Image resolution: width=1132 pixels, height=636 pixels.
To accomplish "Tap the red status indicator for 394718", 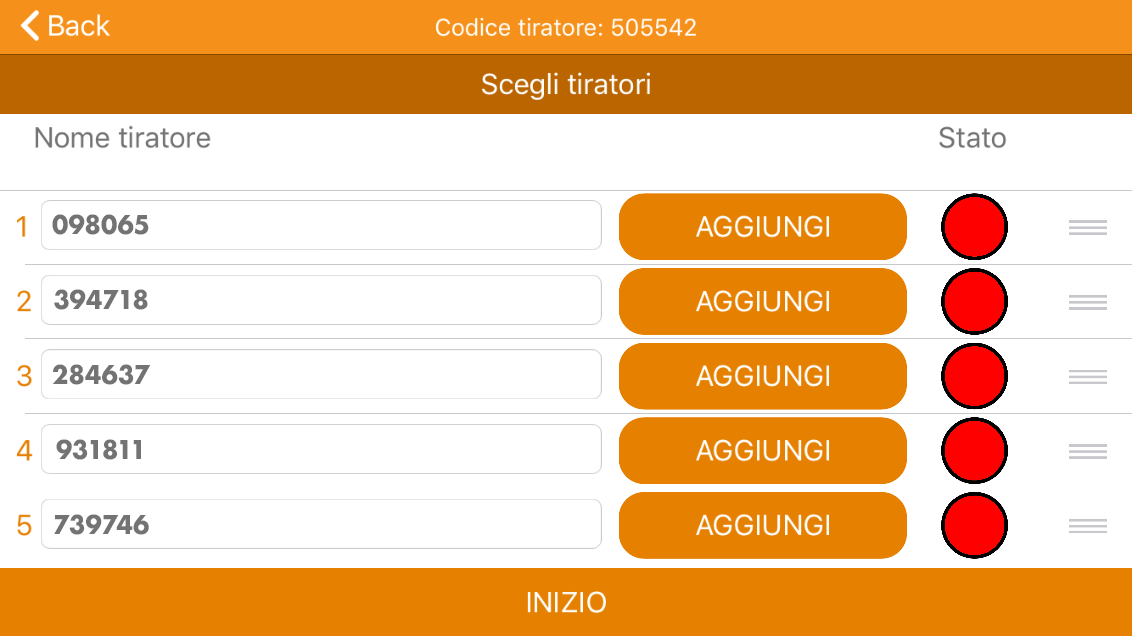I will tap(974, 302).
